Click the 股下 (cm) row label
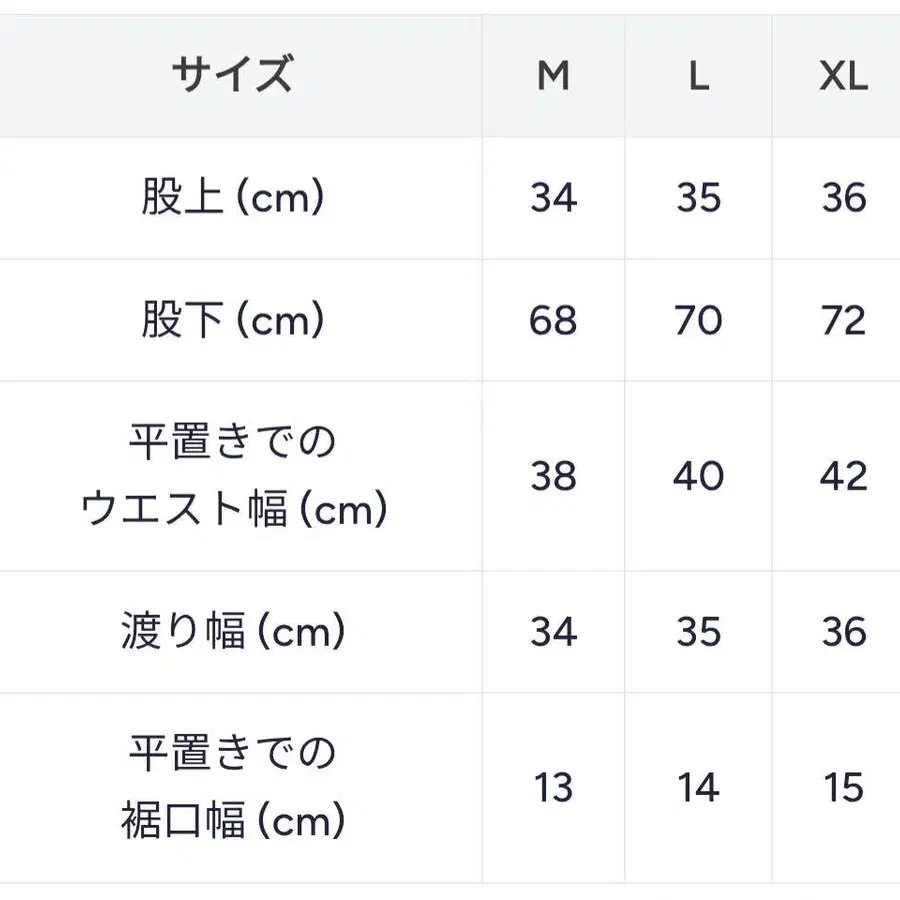 click(x=232, y=320)
